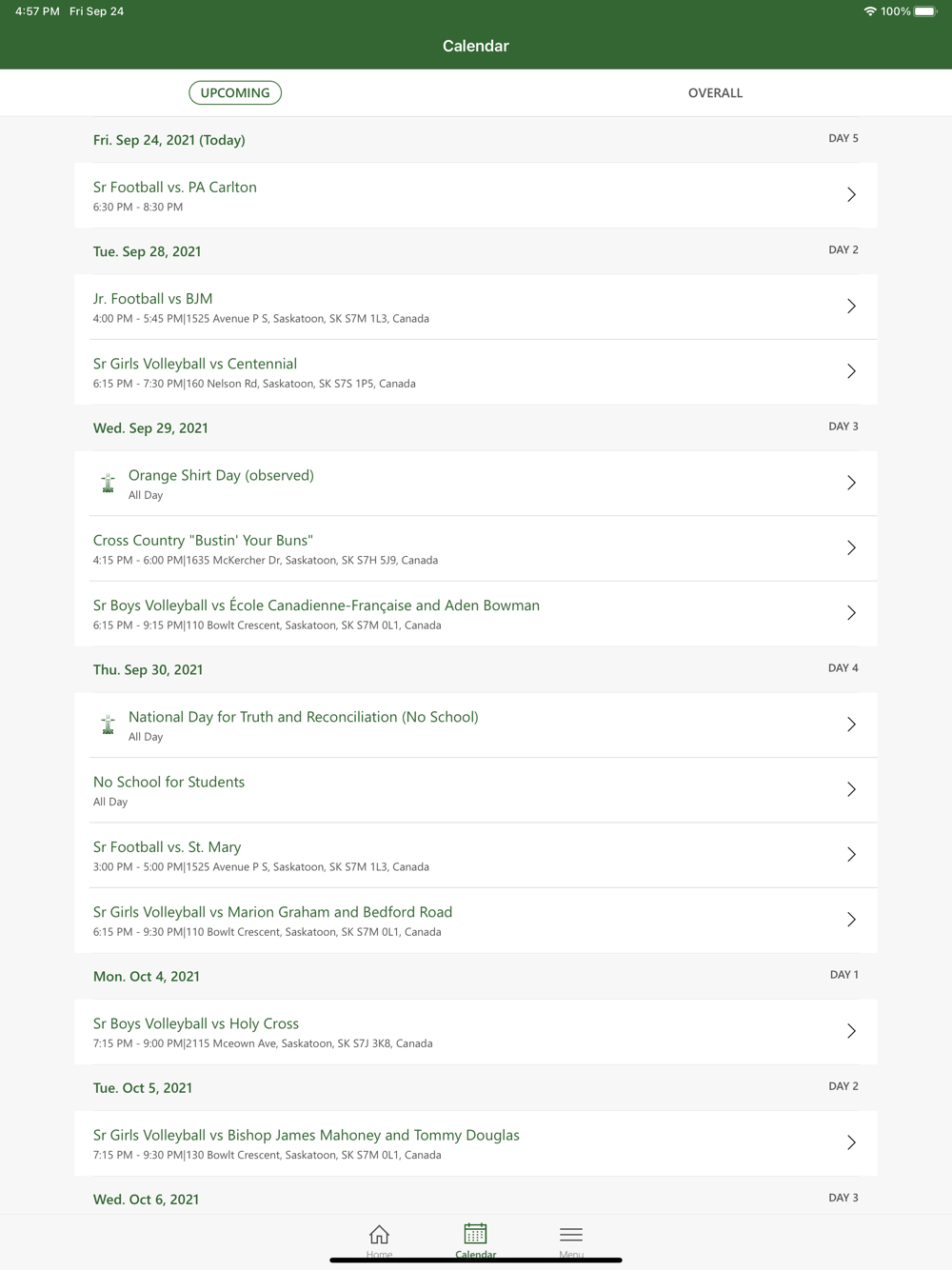This screenshot has height=1270, width=952.
Task: Tap the Fri. Sep 24, 2021 (Today) header
Action: [x=169, y=140]
